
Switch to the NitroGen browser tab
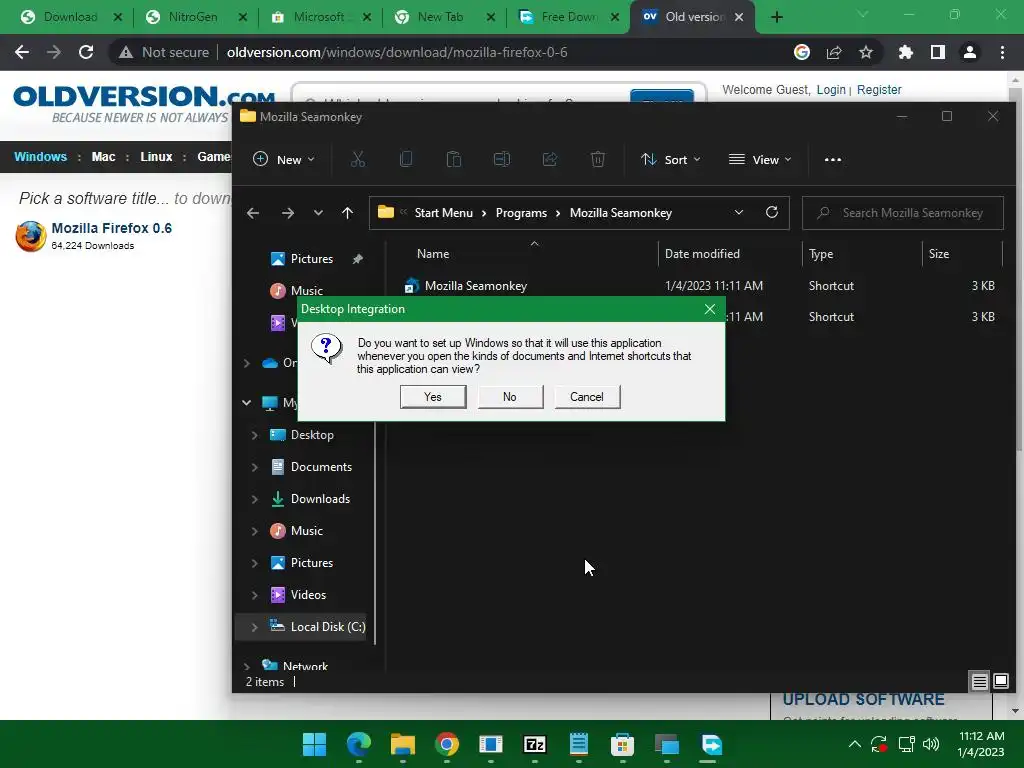point(193,17)
